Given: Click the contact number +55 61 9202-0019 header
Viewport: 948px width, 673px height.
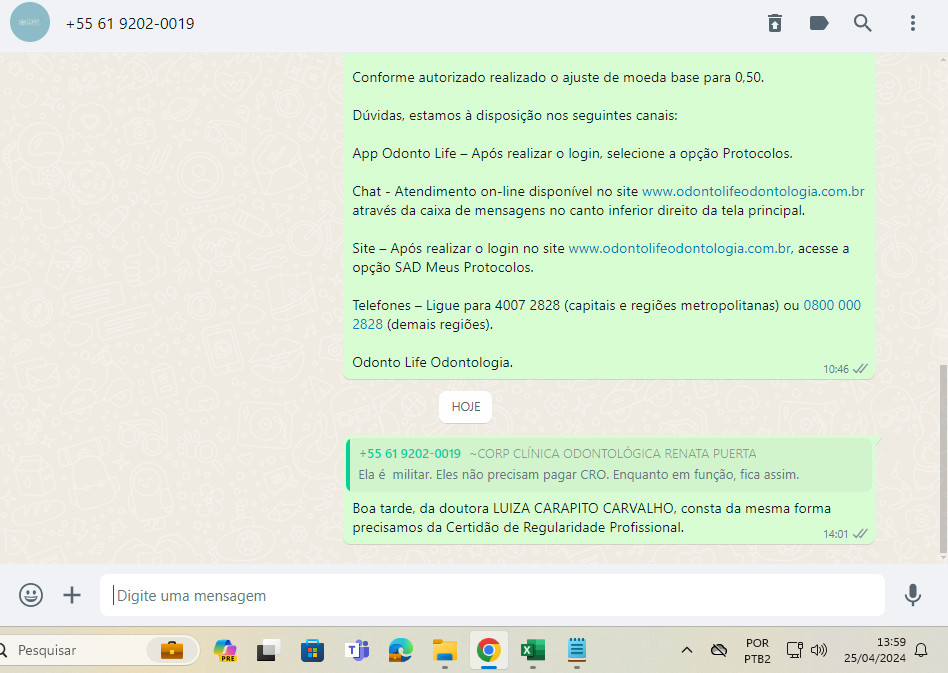Looking at the screenshot, I should pos(130,24).
